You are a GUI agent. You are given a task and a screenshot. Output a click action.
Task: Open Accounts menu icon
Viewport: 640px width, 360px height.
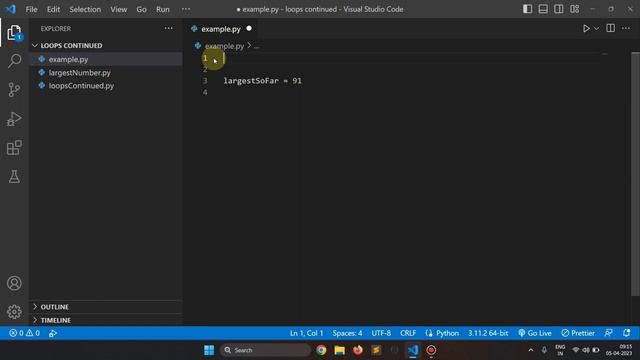14,283
